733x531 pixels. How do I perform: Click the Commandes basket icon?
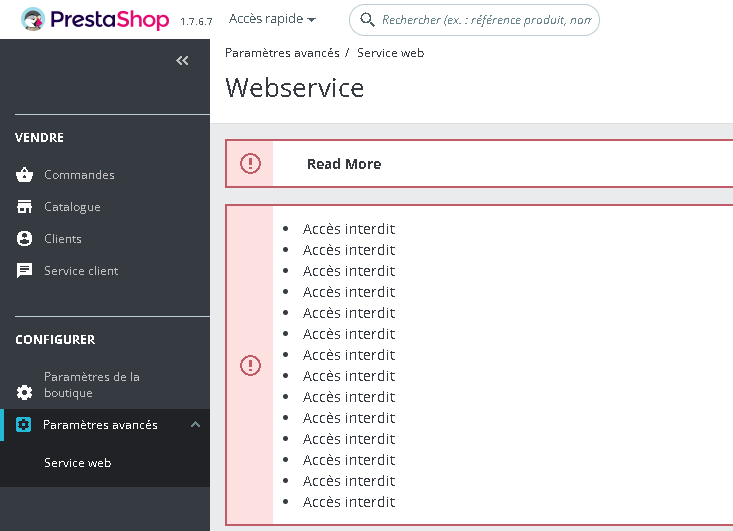[24, 175]
